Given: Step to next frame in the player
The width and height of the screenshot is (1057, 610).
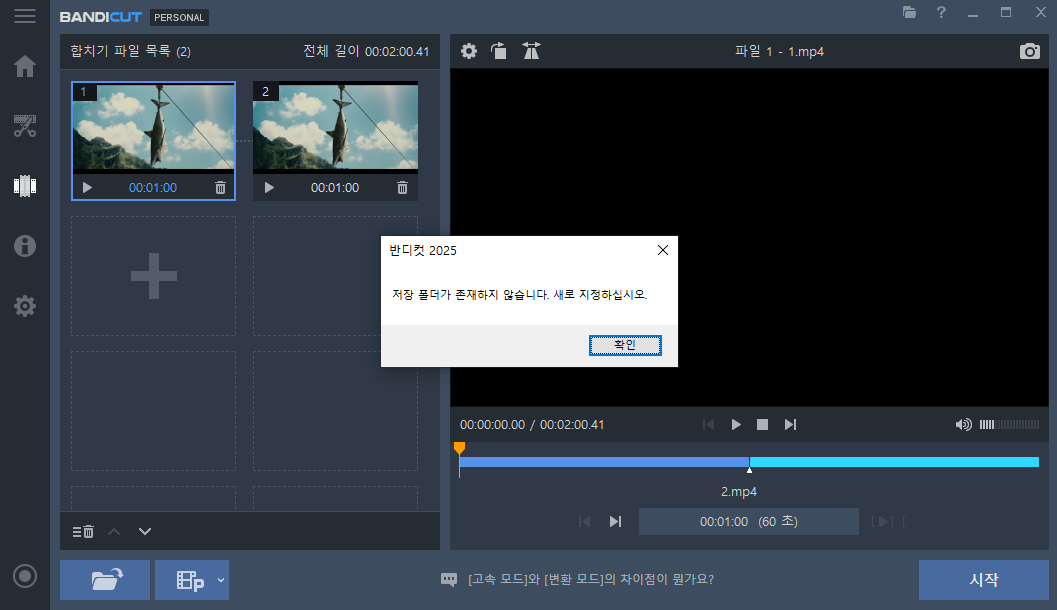Looking at the screenshot, I should click(x=790, y=425).
